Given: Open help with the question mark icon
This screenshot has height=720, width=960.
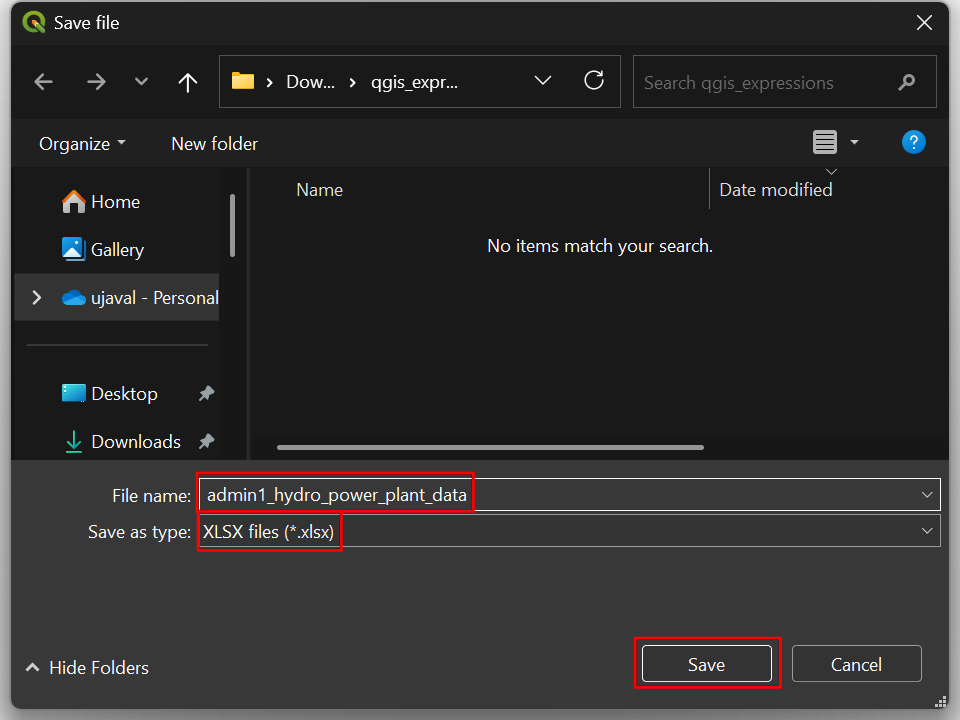Looking at the screenshot, I should (x=913, y=143).
